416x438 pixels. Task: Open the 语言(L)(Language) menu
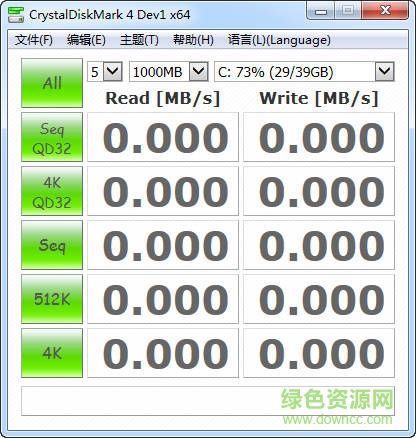point(279,40)
